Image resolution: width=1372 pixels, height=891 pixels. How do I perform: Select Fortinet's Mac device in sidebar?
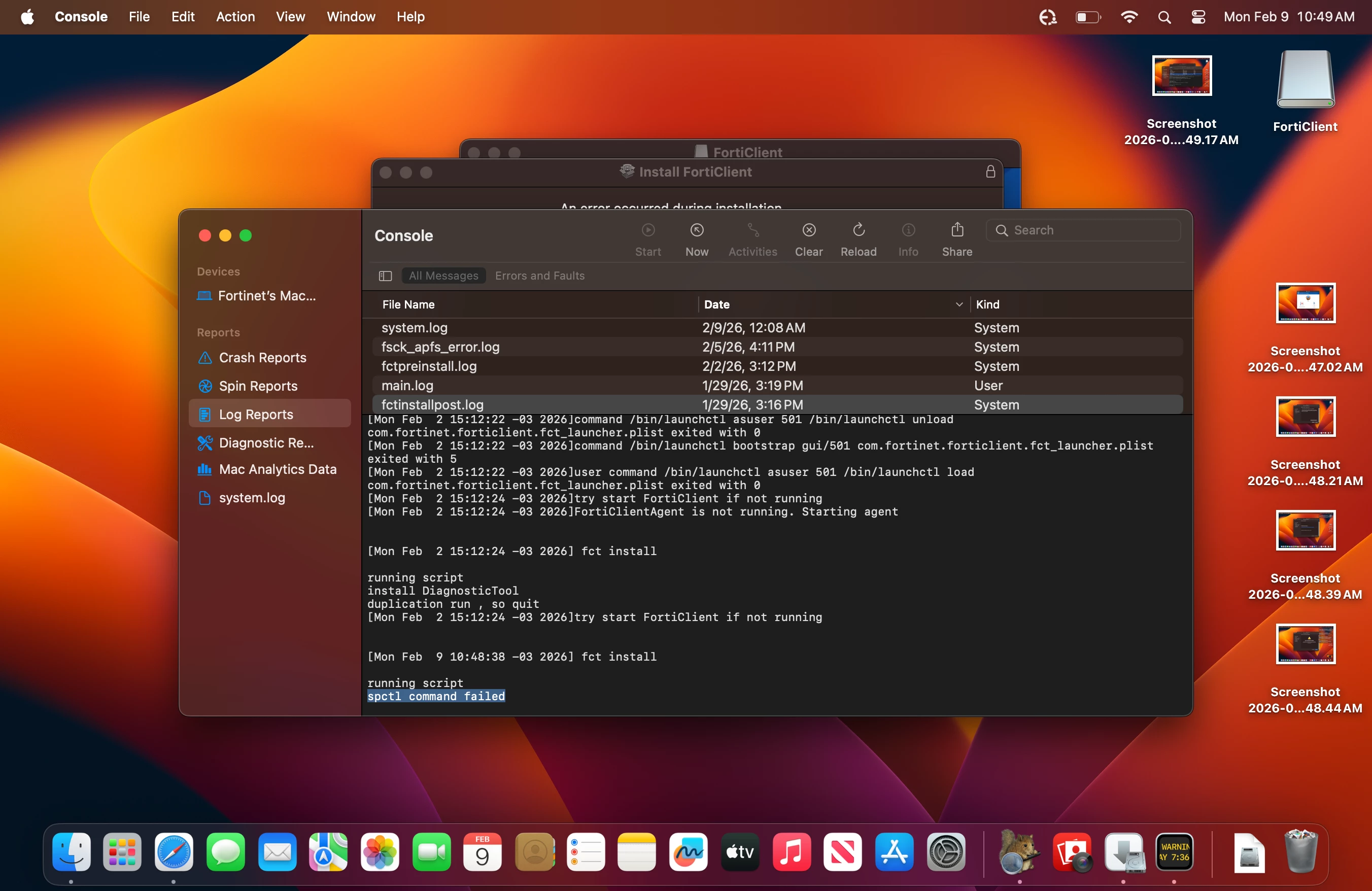pos(270,296)
